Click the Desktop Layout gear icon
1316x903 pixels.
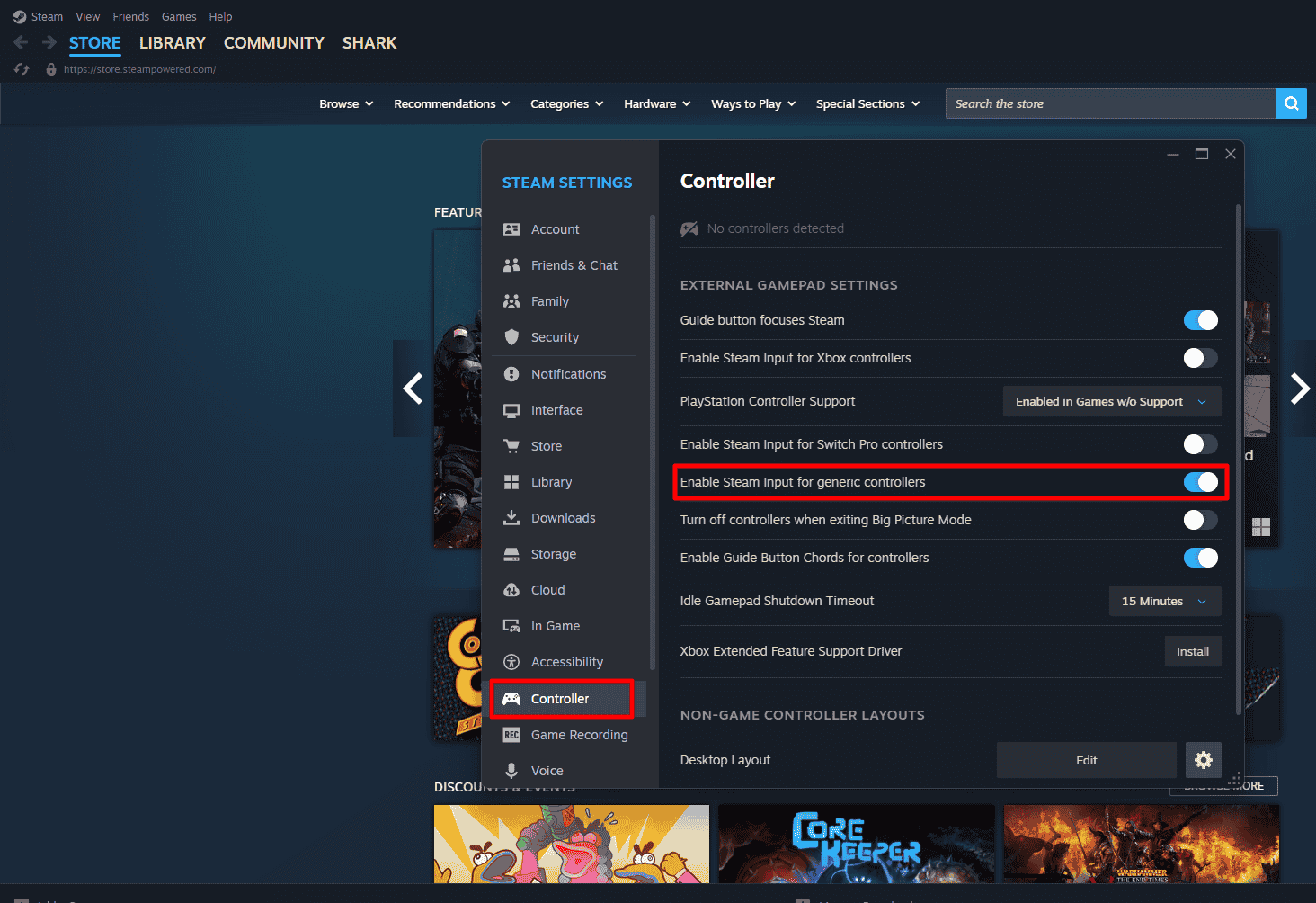[1203, 760]
